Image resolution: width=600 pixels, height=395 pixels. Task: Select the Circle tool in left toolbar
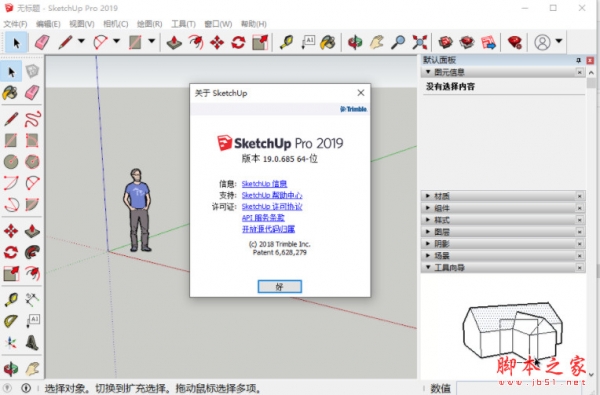(11, 162)
